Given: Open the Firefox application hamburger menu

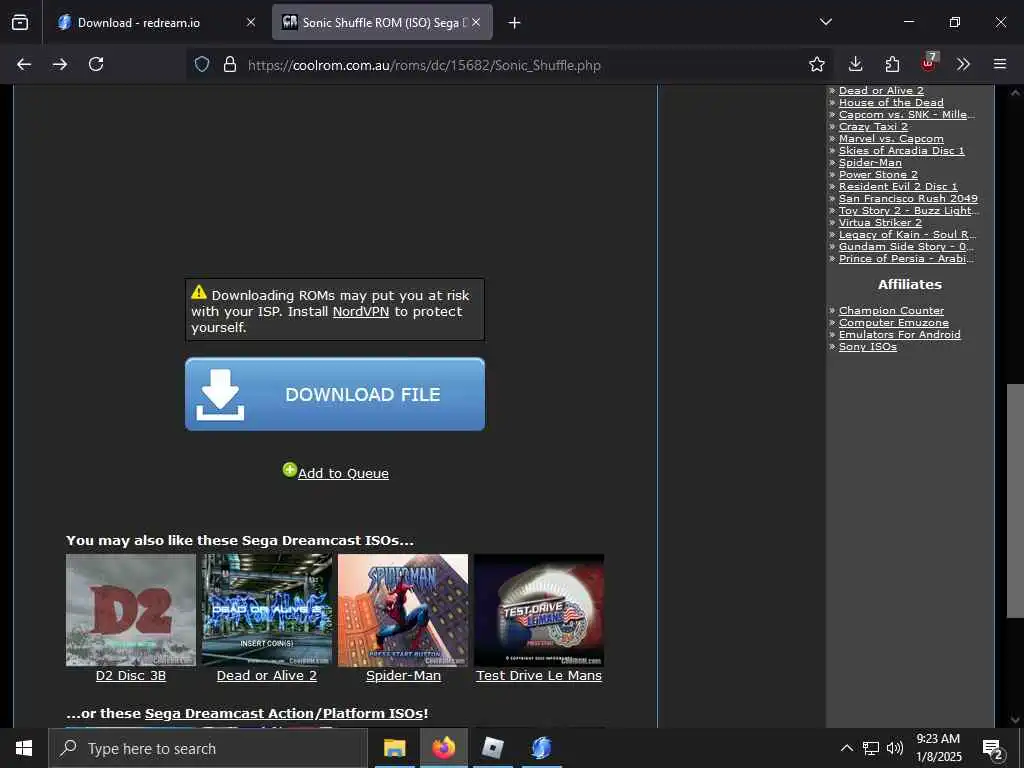Looking at the screenshot, I should (x=1000, y=64).
